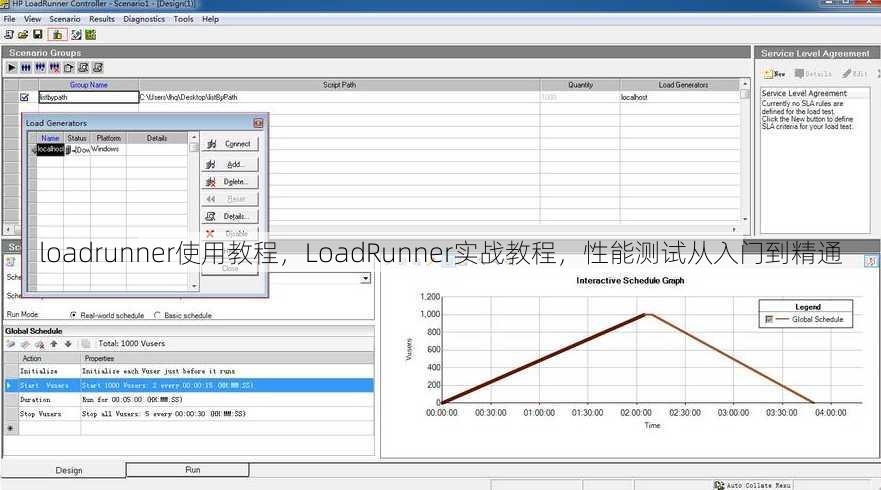Click the Open Scenario folder icon
881x490 pixels.
click(x=23, y=35)
